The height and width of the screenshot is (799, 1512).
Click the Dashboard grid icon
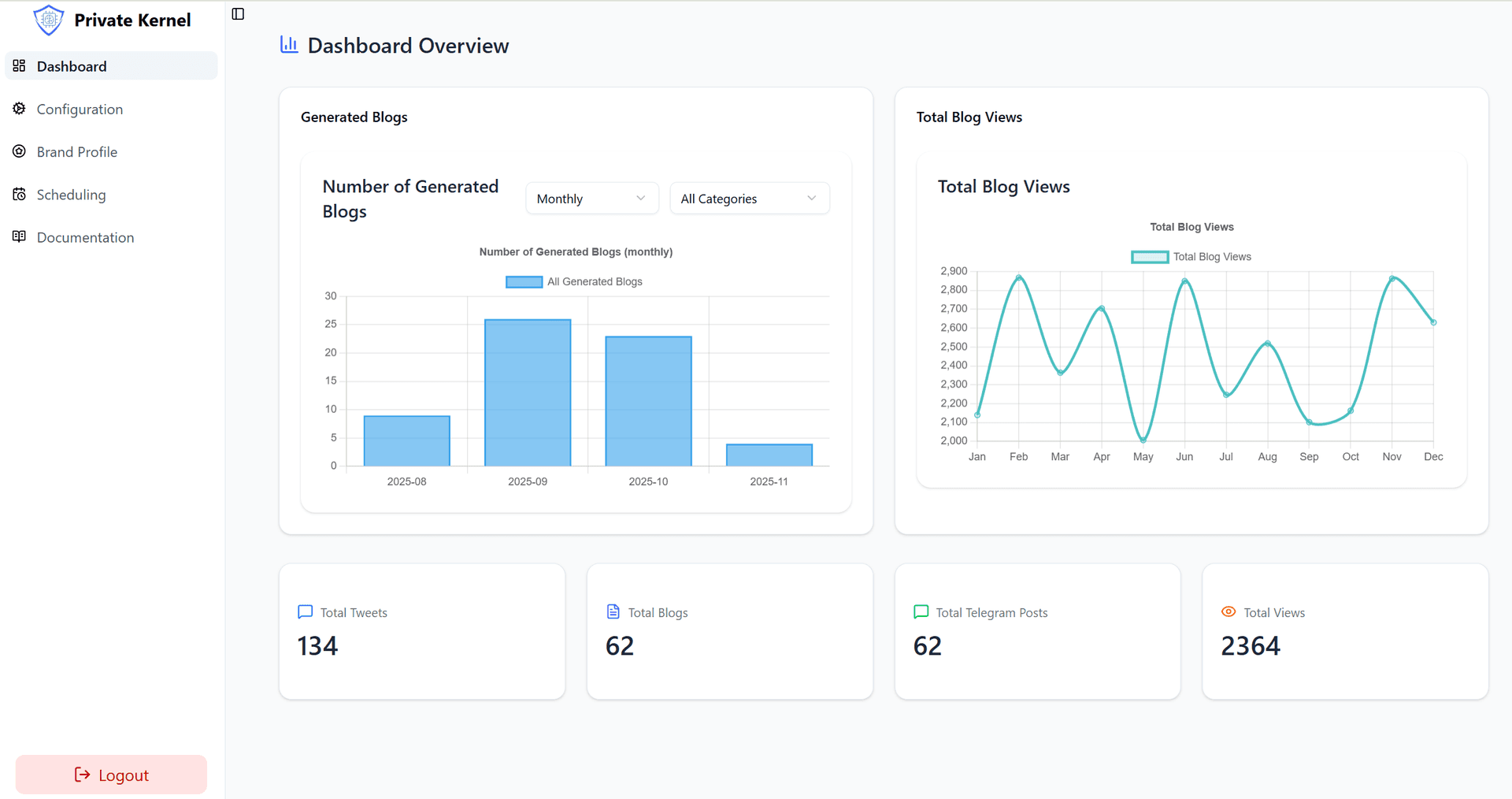pyautogui.click(x=20, y=66)
